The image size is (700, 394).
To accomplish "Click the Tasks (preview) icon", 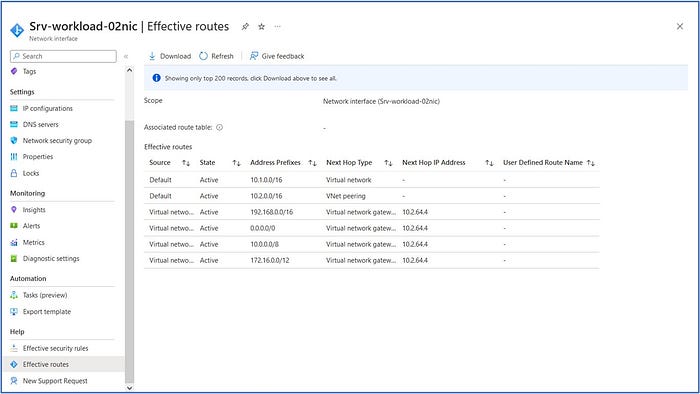I will click(14, 295).
